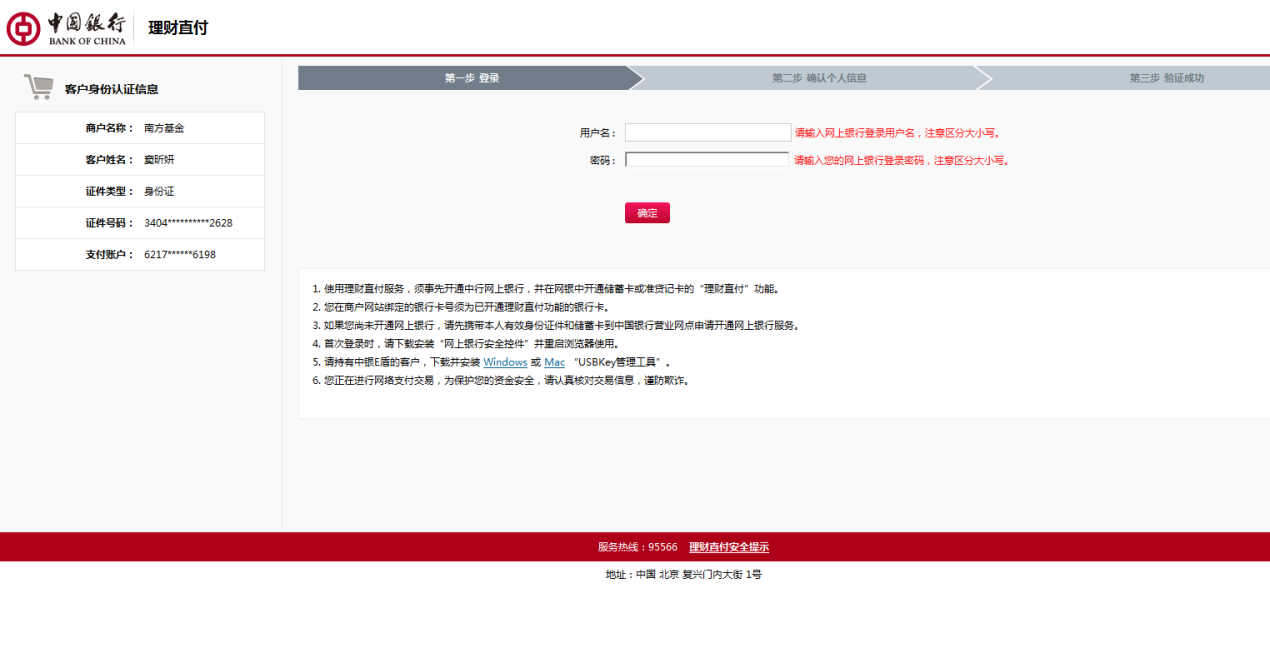
Task: Click the 理财直付 header title
Action: (178, 28)
